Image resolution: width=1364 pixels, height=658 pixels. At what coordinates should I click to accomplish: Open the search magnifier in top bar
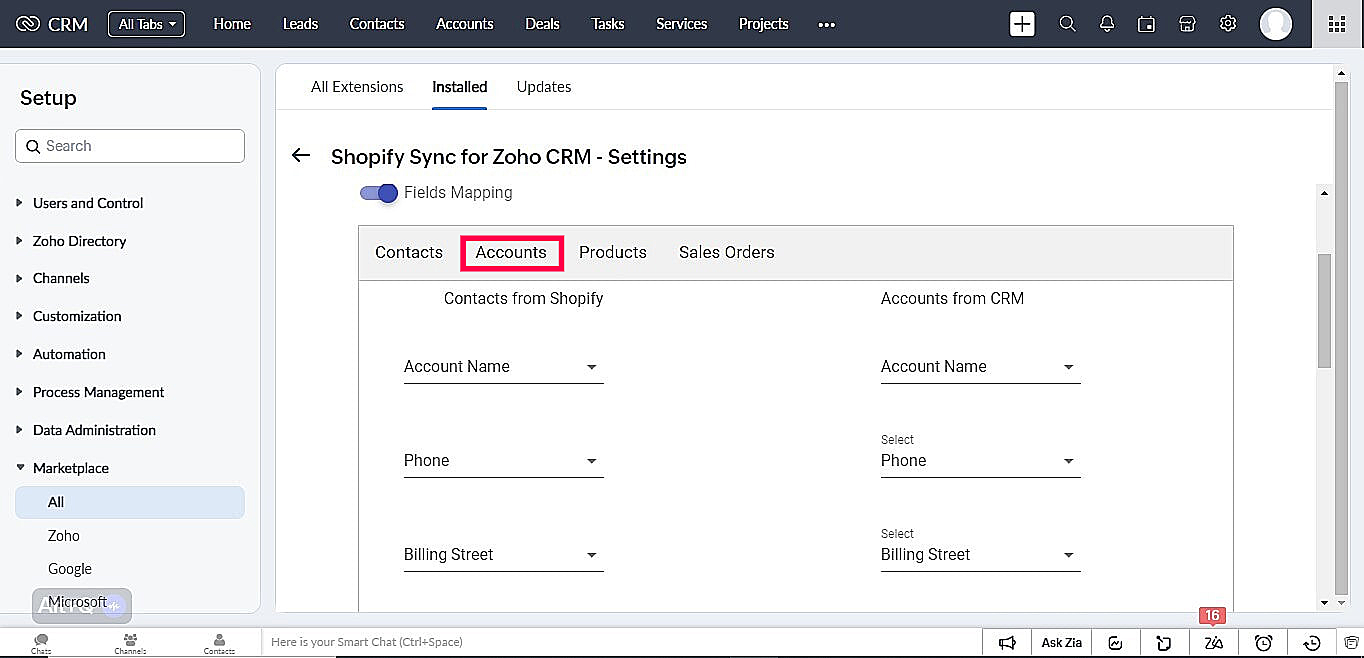(x=1067, y=24)
